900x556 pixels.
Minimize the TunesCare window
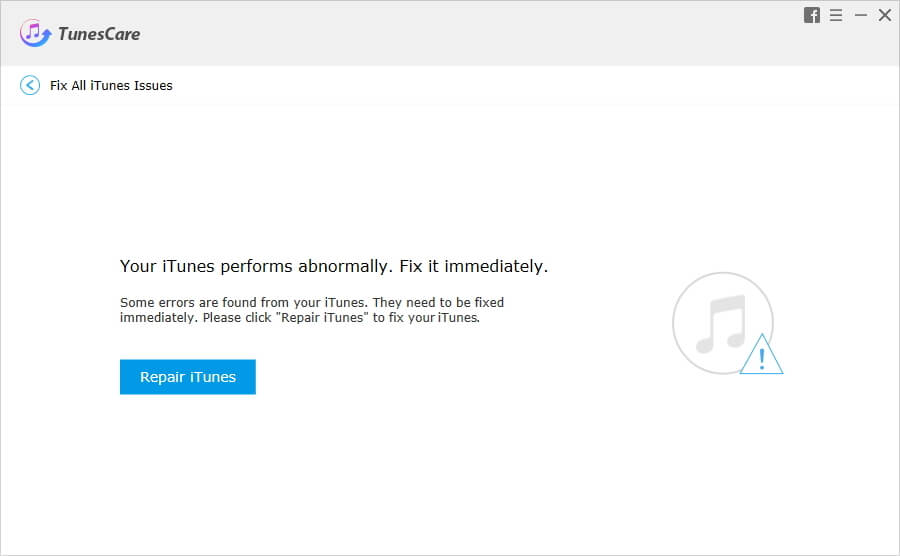pyautogui.click(x=860, y=15)
